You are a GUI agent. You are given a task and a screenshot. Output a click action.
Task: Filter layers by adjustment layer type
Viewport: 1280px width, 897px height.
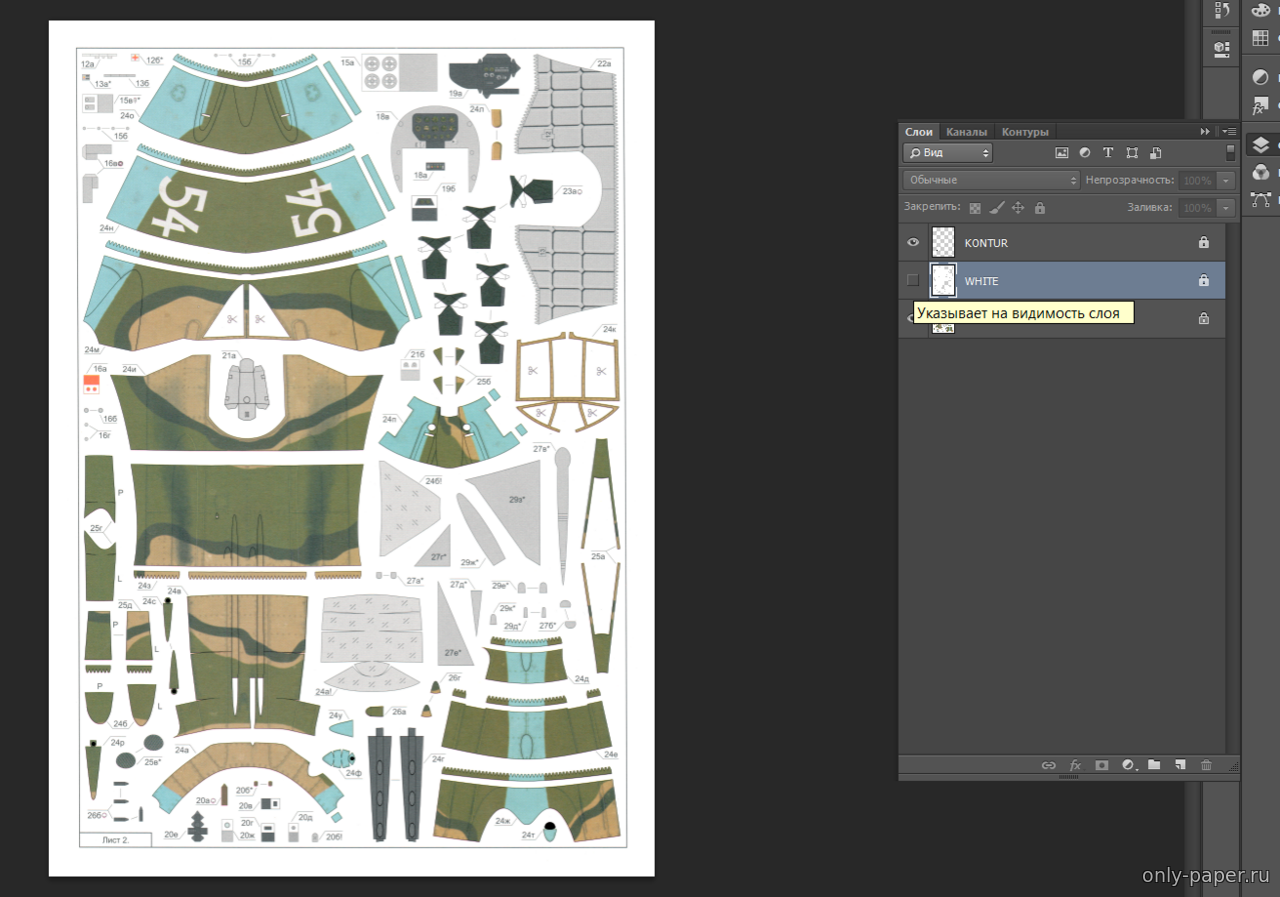click(x=1084, y=153)
